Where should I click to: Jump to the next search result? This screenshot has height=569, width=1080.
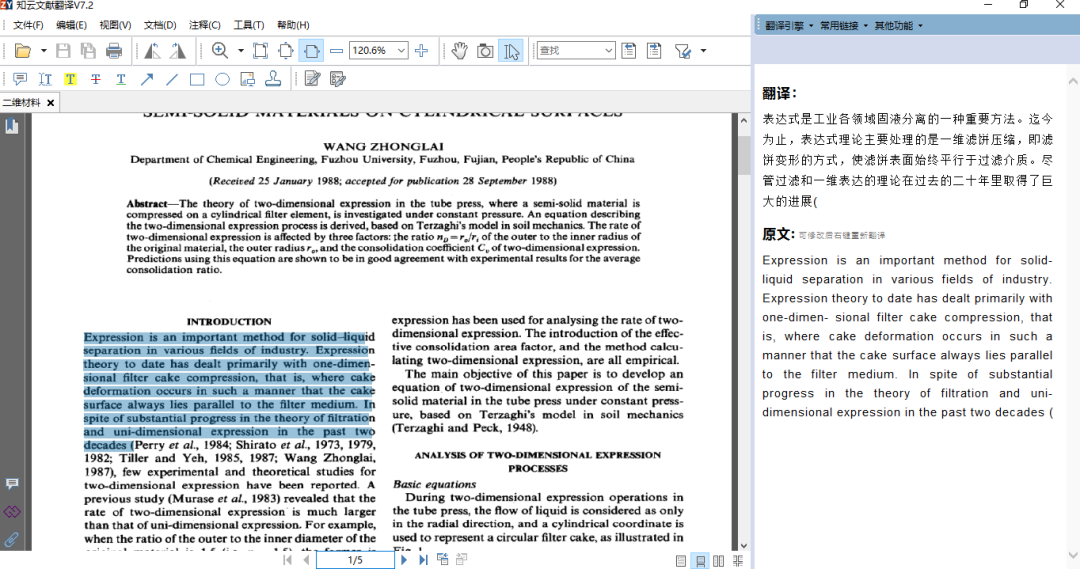[654, 51]
